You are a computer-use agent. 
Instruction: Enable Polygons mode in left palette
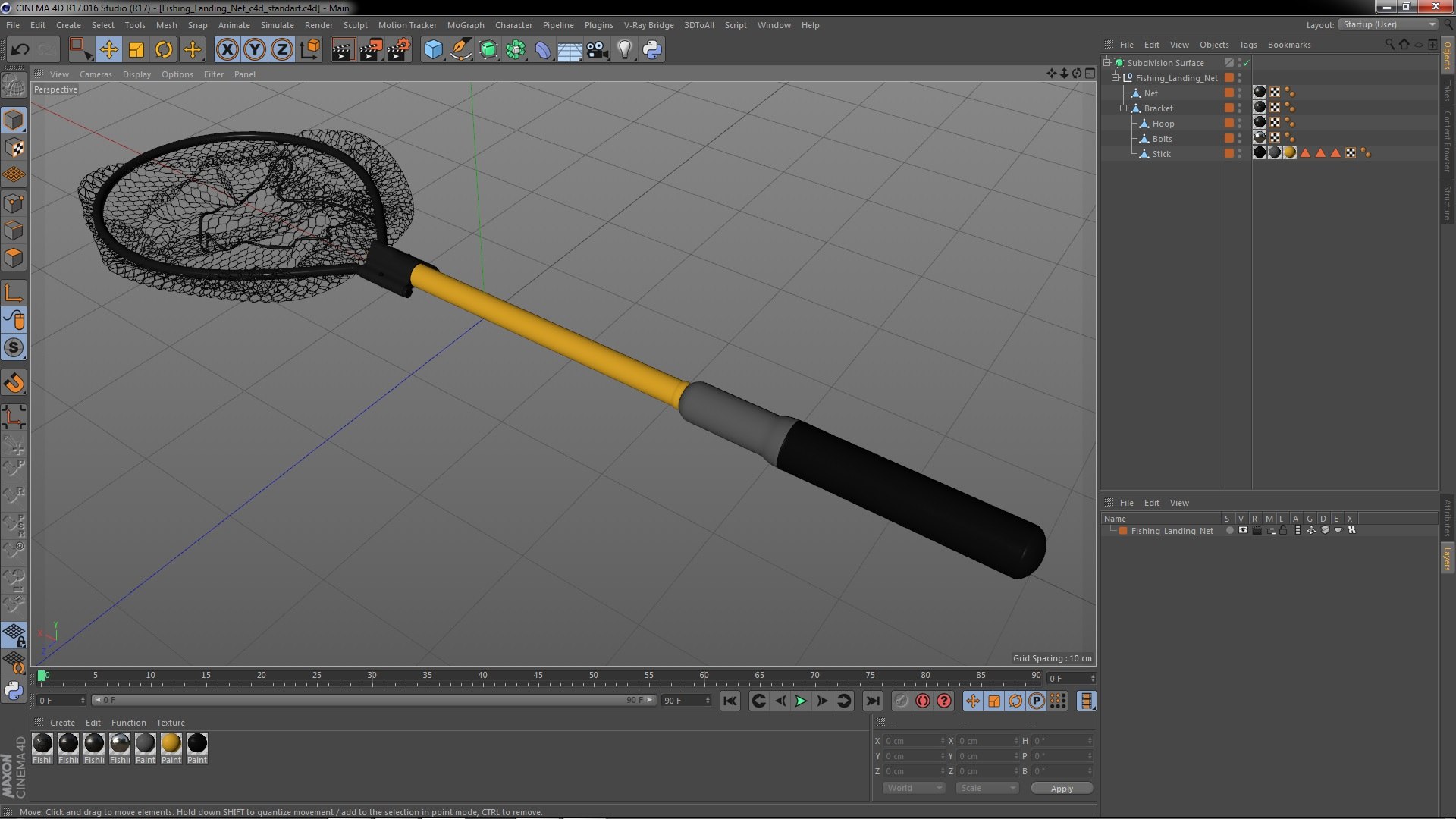[14, 259]
